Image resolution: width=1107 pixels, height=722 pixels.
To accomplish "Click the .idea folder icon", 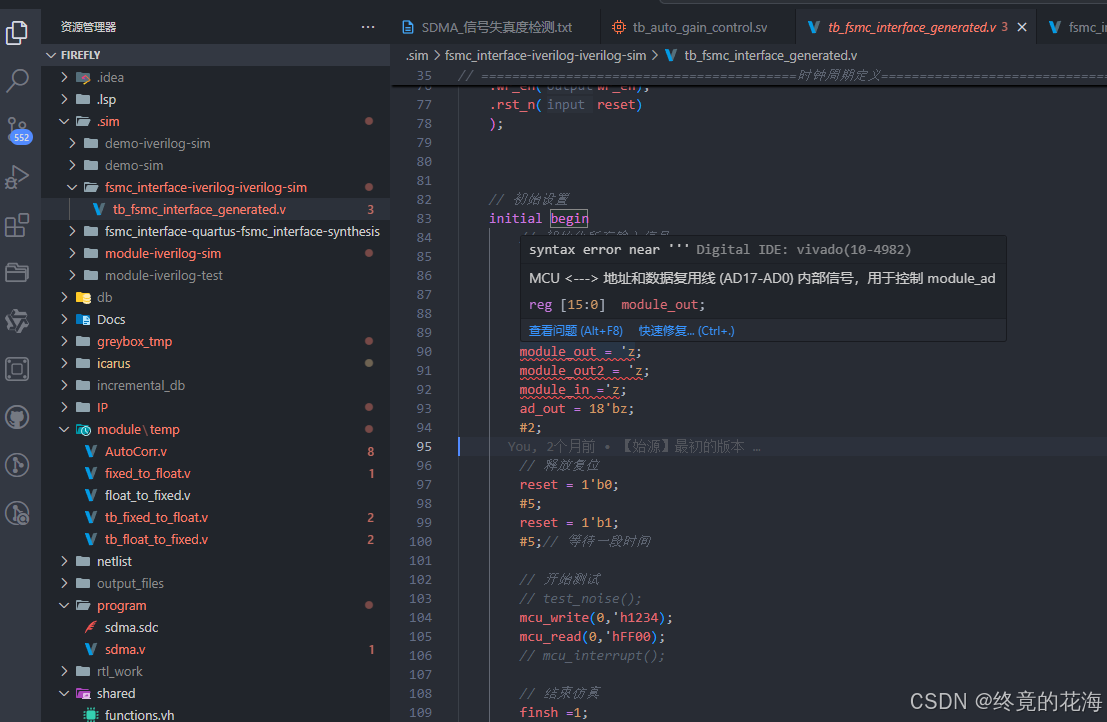I will pos(83,78).
